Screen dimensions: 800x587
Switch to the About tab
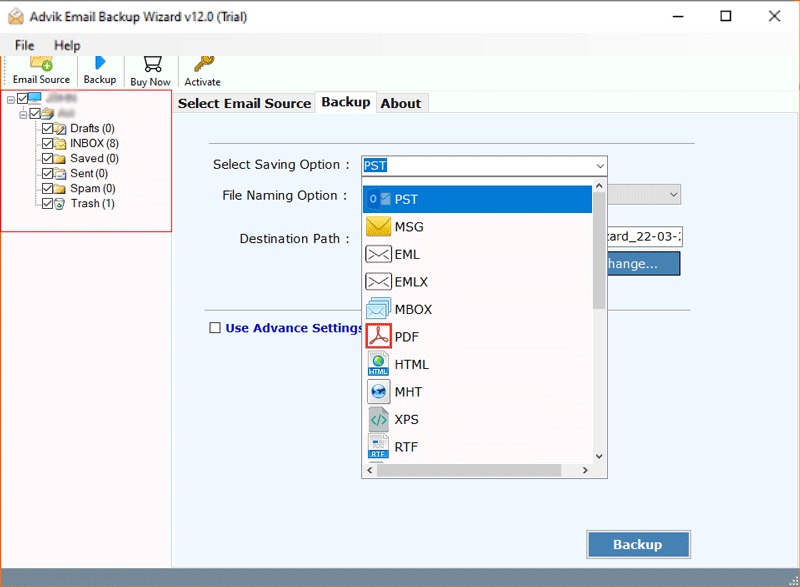point(401,103)
